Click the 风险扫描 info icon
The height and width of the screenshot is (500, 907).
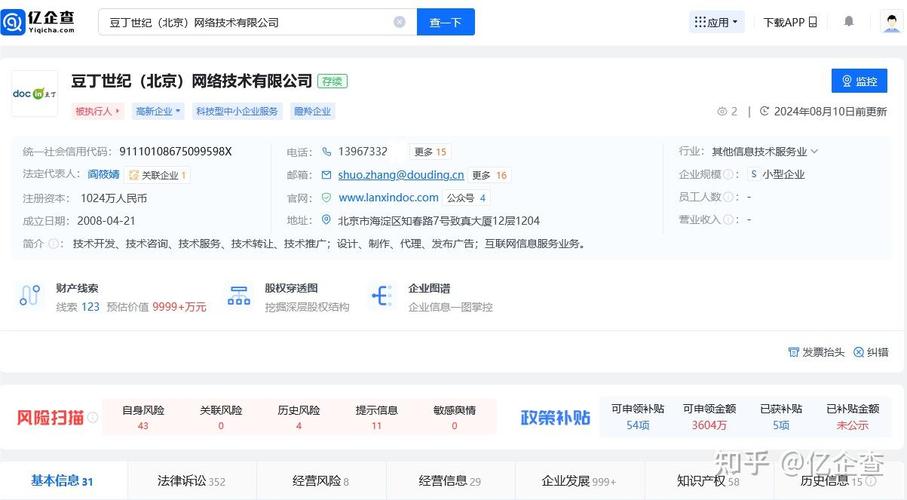[93, 417]
